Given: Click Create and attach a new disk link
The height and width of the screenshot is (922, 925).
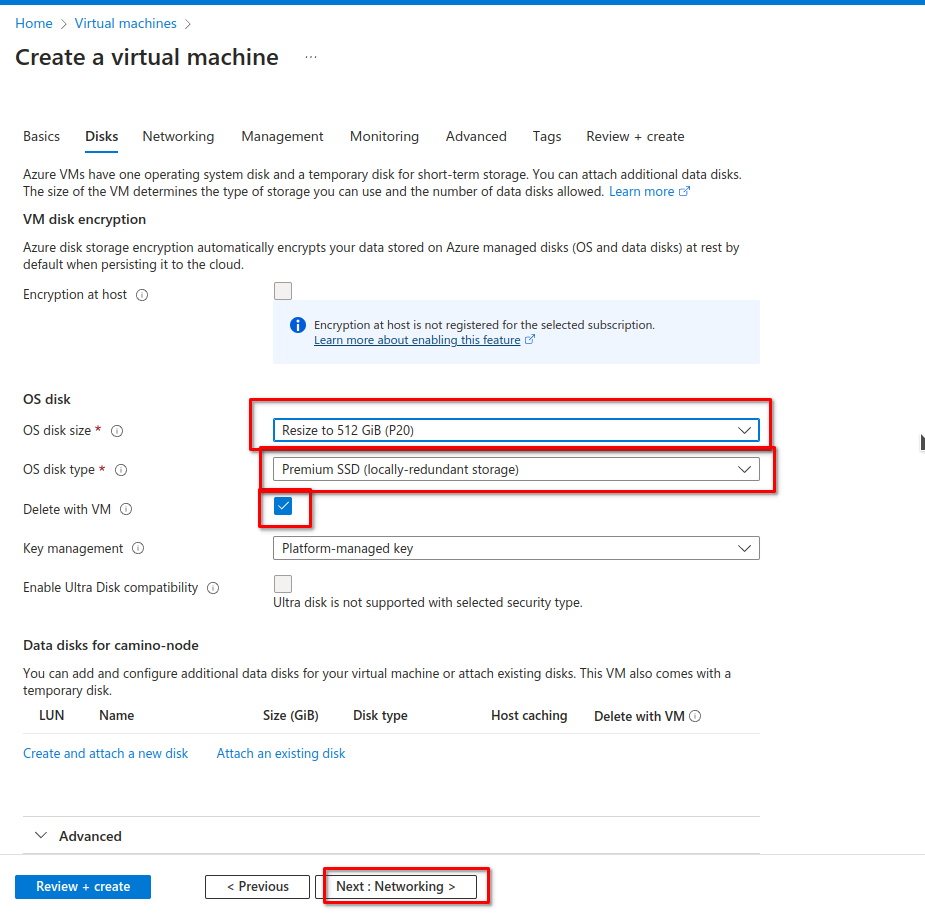Looking at the screenshot, I should [106, 753].
